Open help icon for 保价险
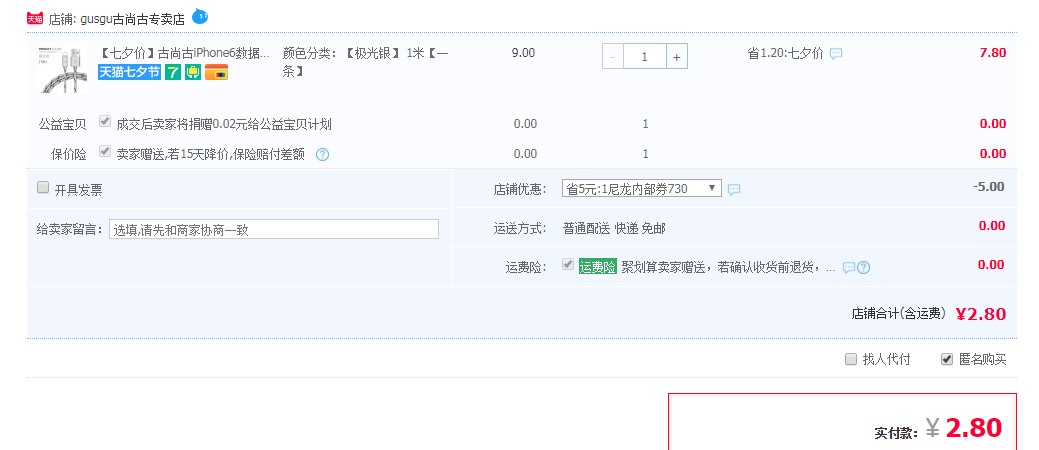 322,154
